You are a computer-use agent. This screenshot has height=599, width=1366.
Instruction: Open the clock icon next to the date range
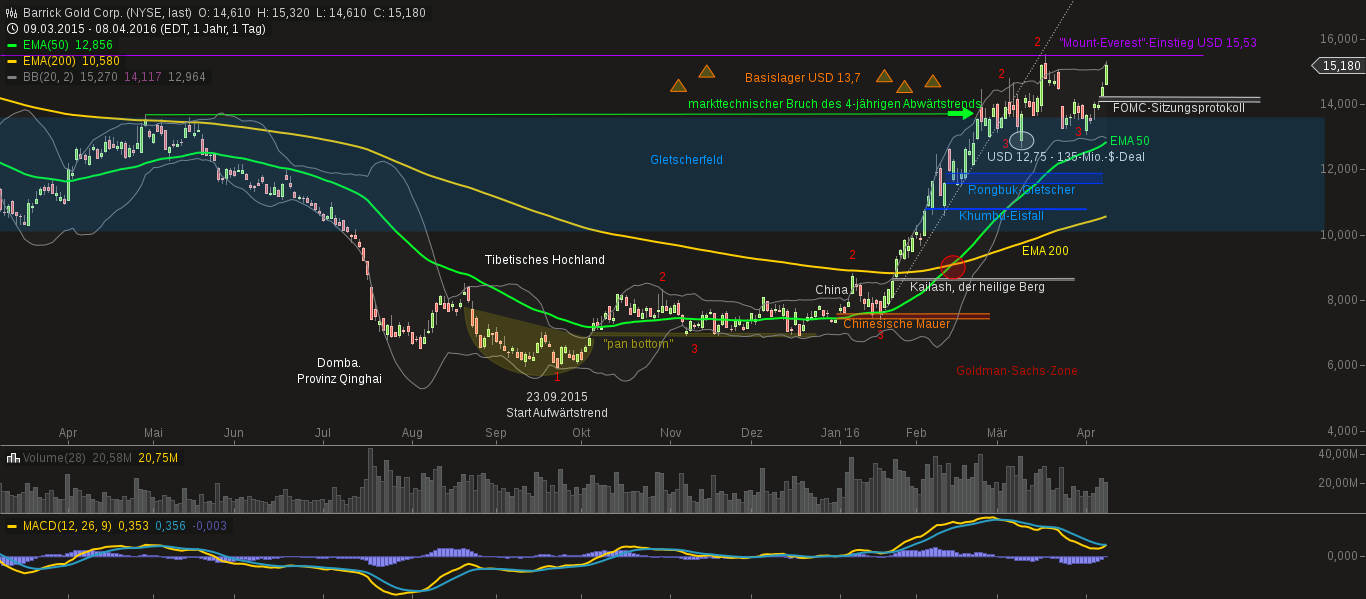click(11, 28)
